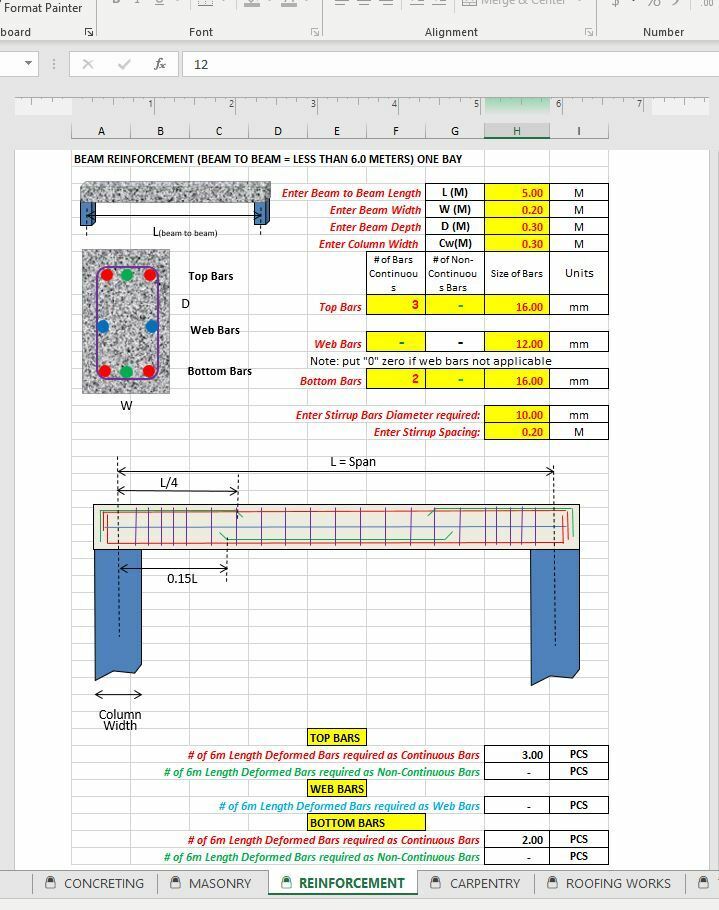Select column E header
Image resolution: width=719 pixels, height=910 pixels.
pyautogui.click(x=337, y=131)
